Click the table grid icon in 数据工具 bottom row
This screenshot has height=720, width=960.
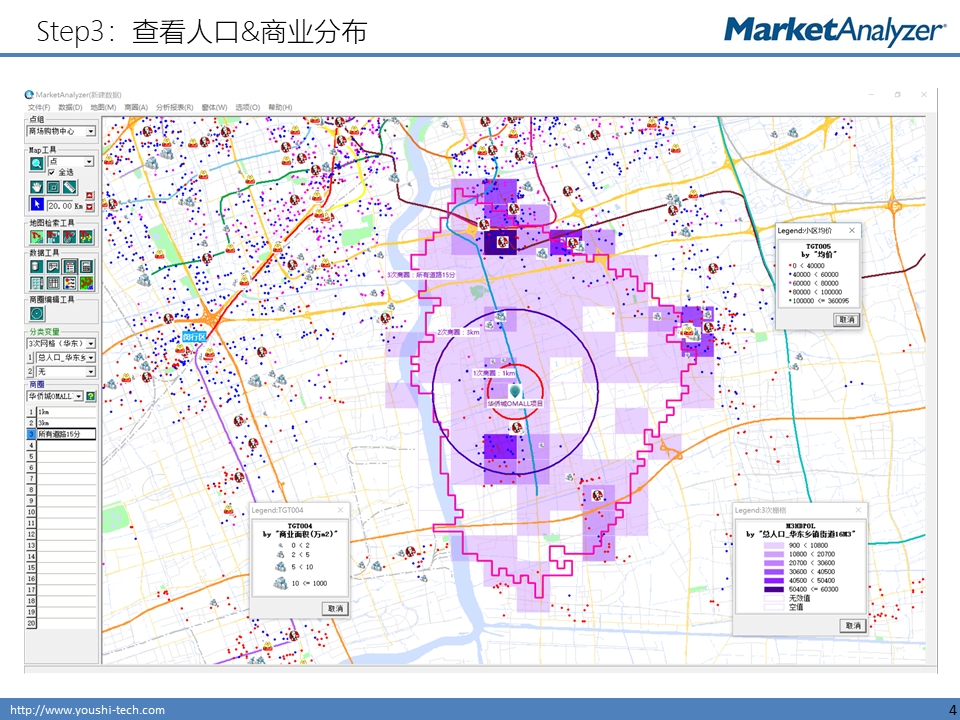coord(37,283)
